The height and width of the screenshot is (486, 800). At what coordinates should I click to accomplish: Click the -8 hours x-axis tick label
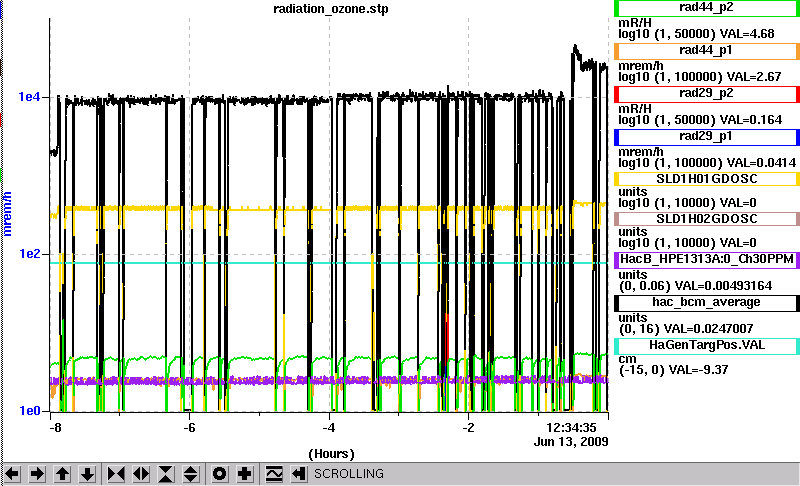point(55,428)
